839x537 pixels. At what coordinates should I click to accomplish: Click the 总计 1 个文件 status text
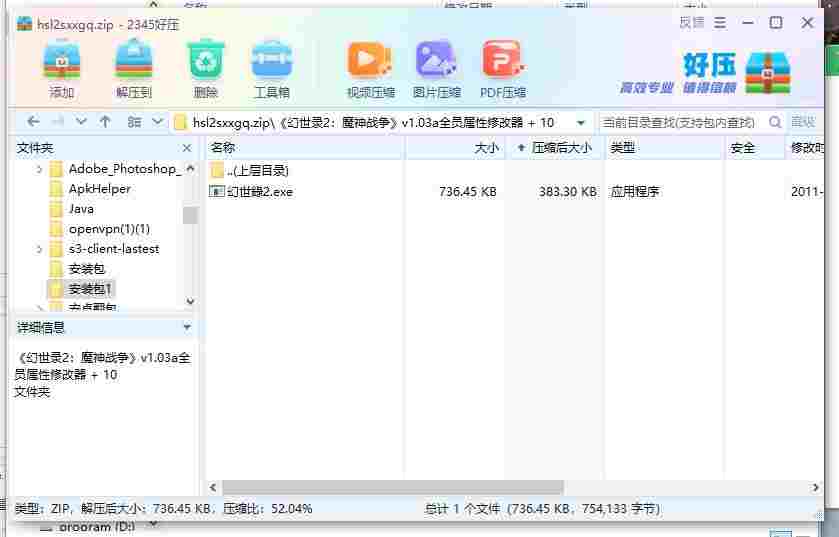tap(462, 508)
